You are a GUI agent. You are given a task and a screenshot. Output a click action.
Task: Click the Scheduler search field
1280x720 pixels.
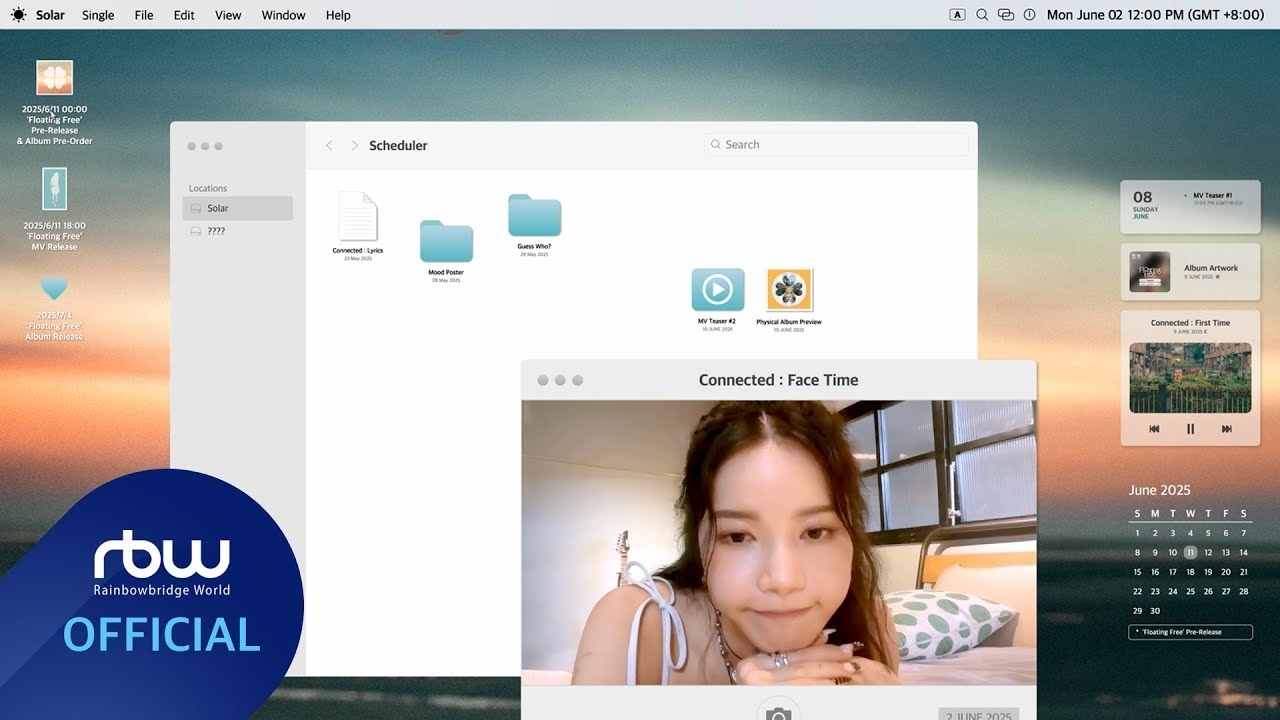click(x=836, y=144)
